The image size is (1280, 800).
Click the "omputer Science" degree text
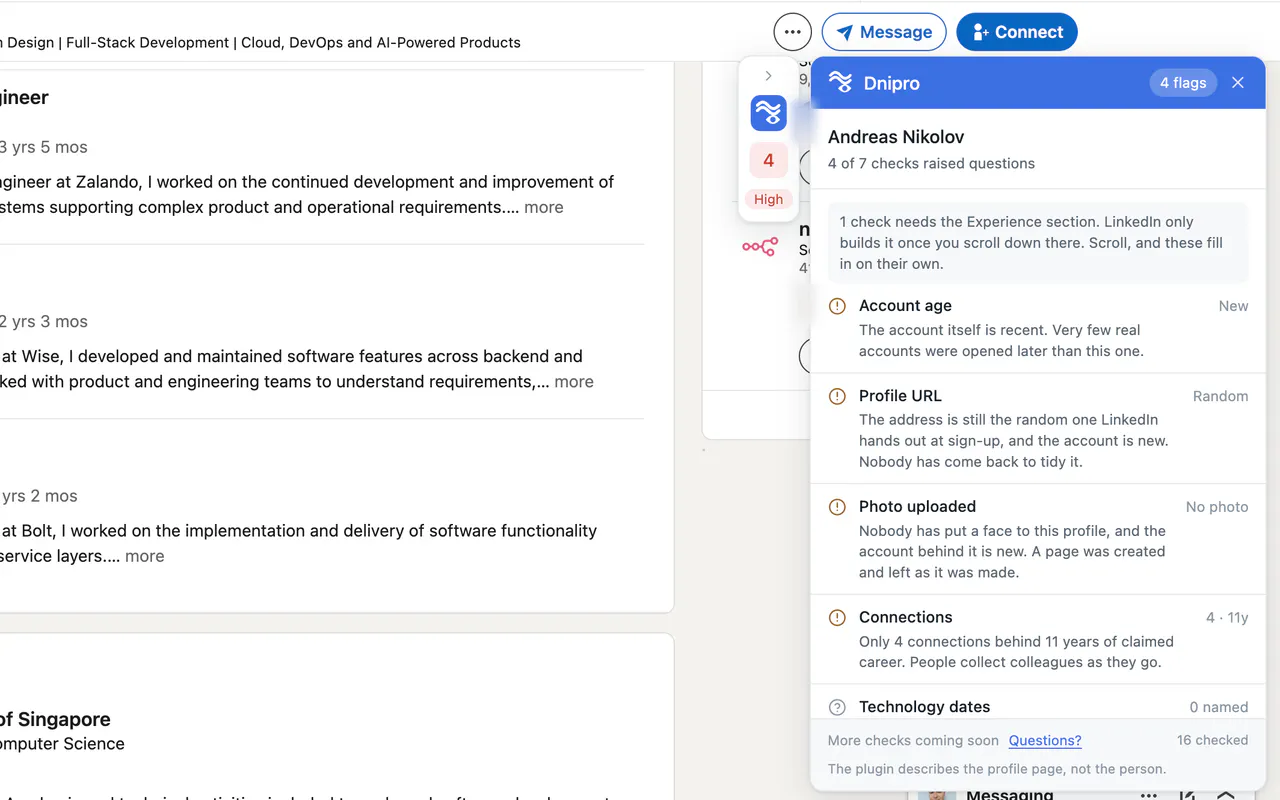click(62, 744)
